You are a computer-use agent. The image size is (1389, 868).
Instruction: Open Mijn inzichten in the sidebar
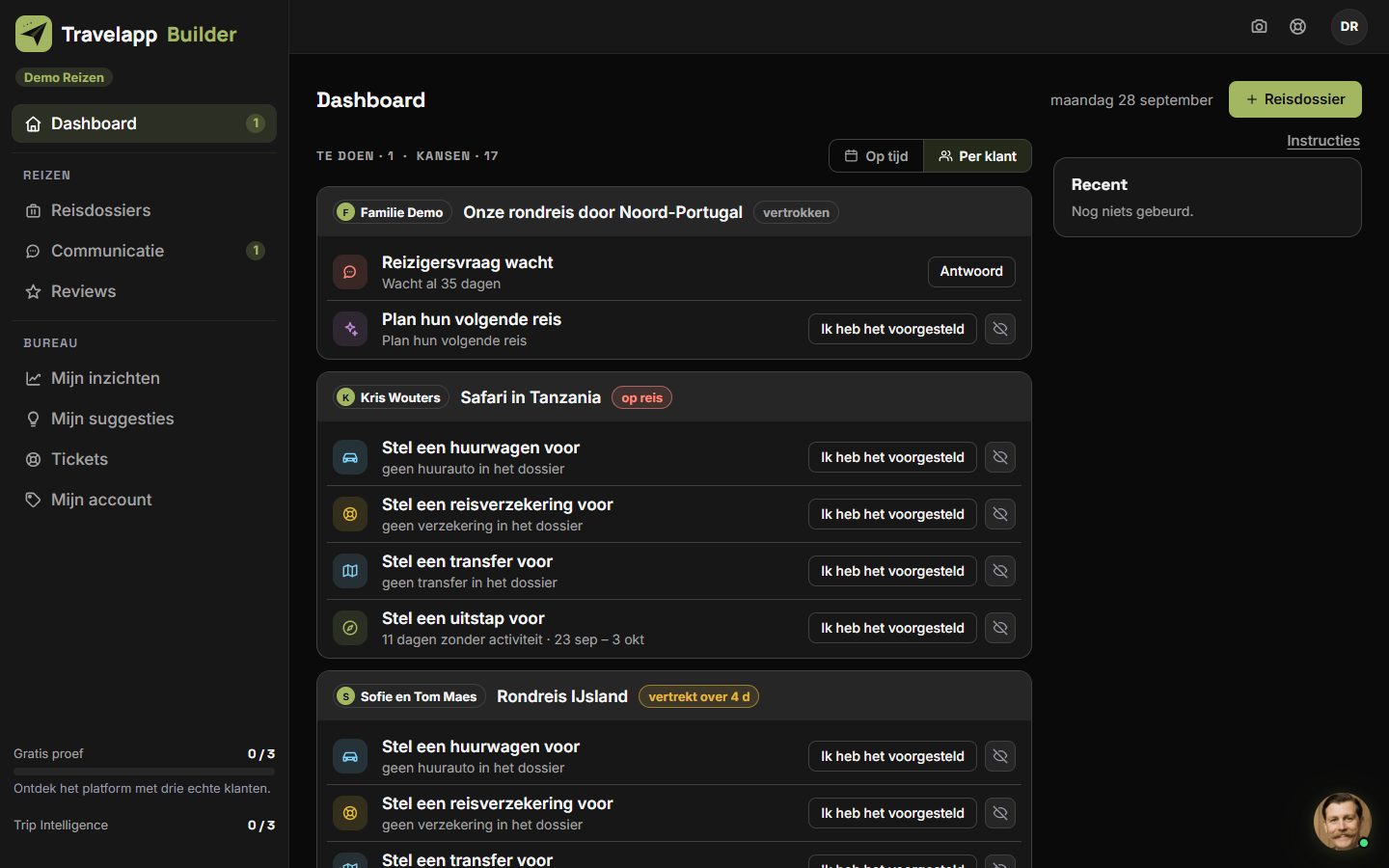(144, 378)
